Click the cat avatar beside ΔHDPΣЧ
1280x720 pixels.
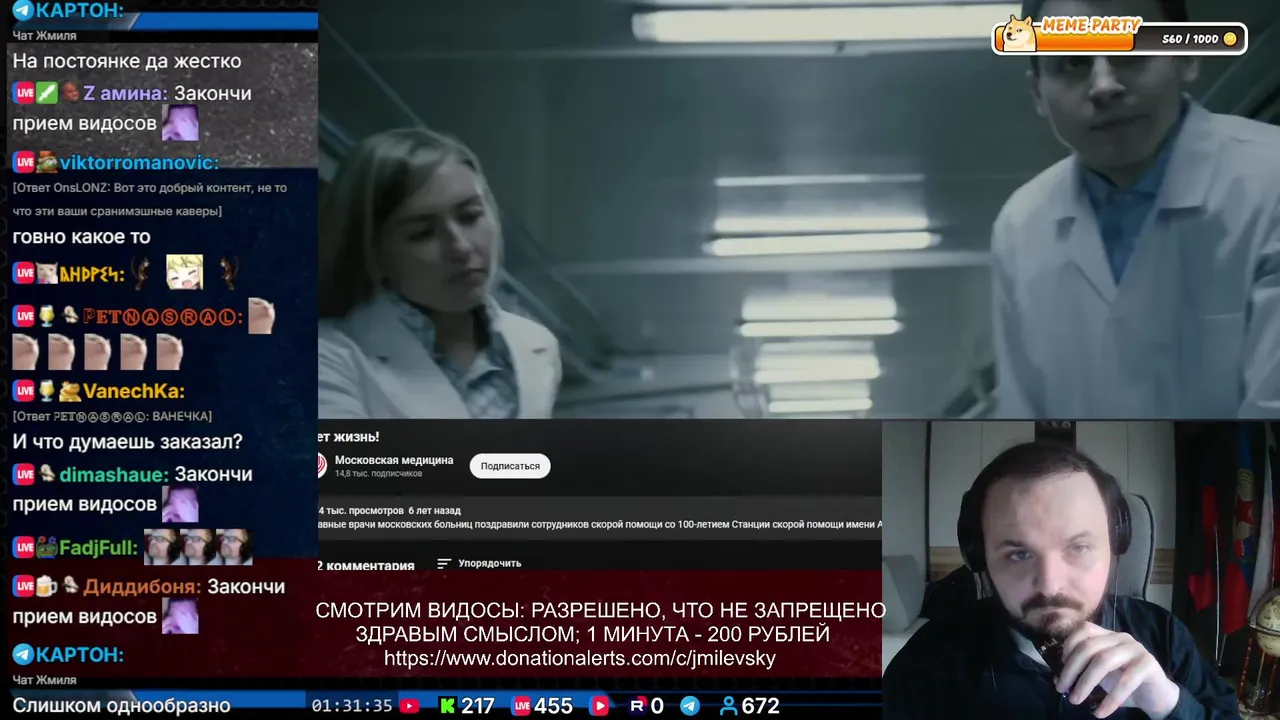coord(47,273)
